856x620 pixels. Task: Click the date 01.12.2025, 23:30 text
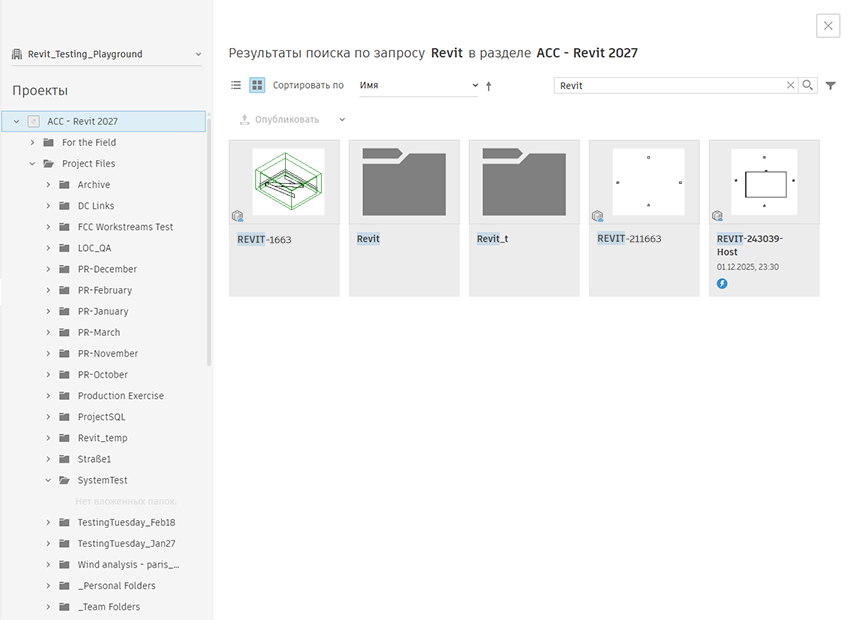coord(747,267)
